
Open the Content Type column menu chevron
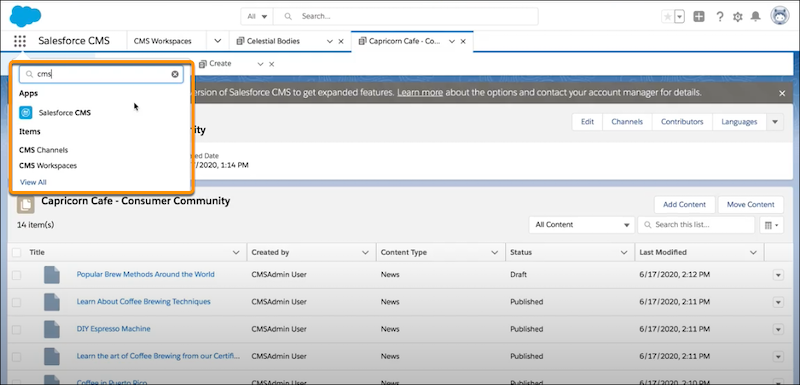(494, 252)
